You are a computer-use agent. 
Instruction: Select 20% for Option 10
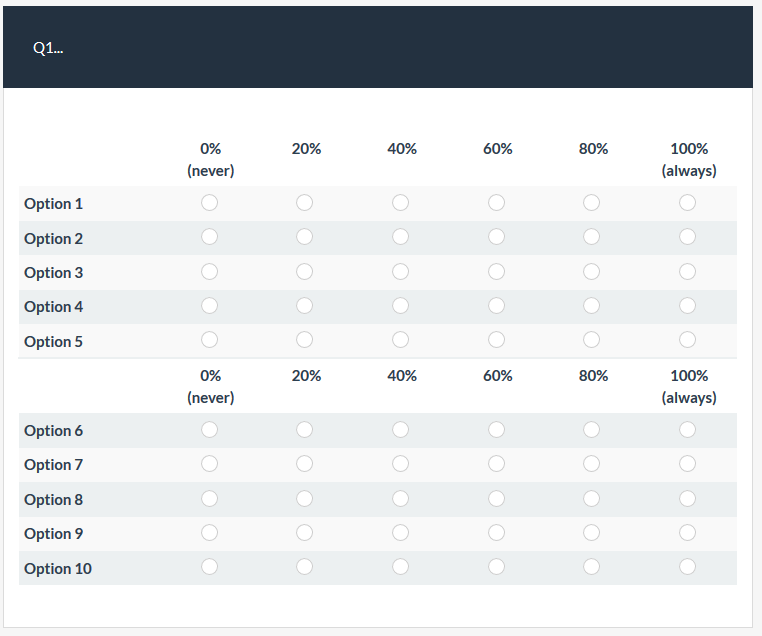click(x=305, y=567)
